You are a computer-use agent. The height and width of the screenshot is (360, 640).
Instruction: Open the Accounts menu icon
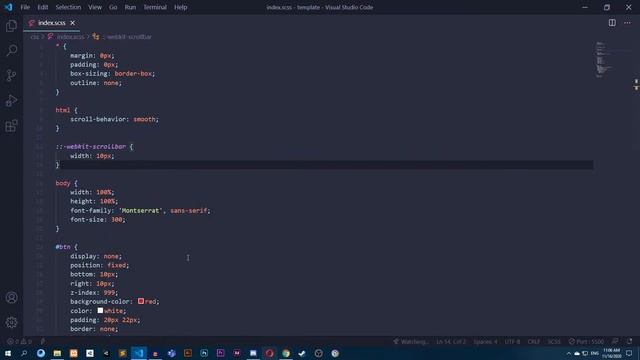(11, 298)
